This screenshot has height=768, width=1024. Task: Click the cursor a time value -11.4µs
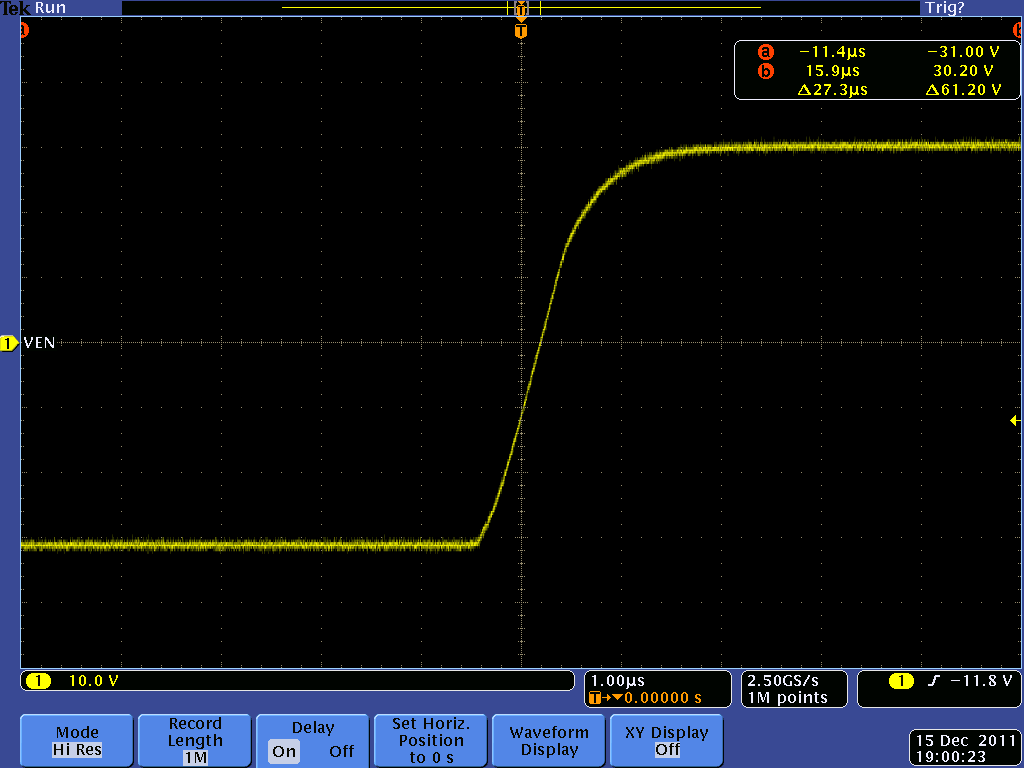(832, 52)
